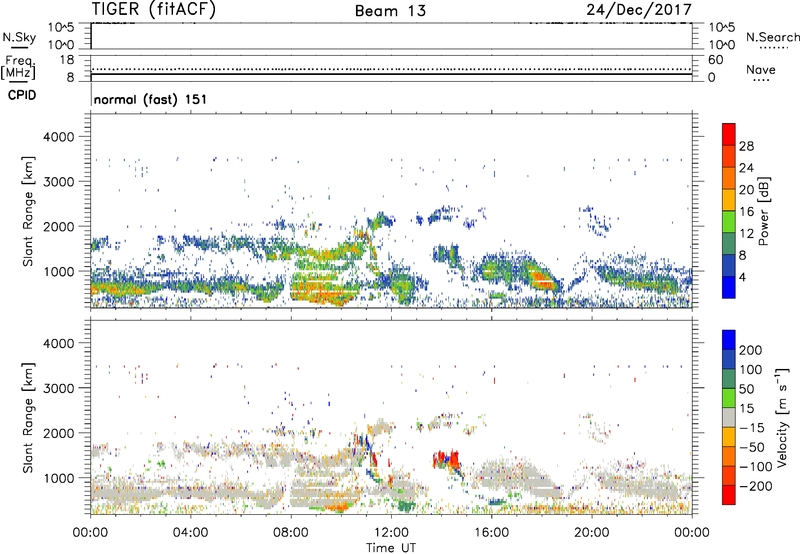Click the 10^5 tick beside N.Sky
This screenshot has width=800, height=554.
tap(61, 28)
